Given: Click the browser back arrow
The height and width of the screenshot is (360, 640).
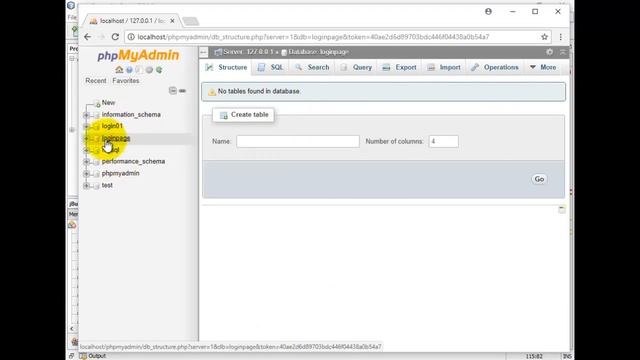Looking at the screenshot, I should (87, 37).
